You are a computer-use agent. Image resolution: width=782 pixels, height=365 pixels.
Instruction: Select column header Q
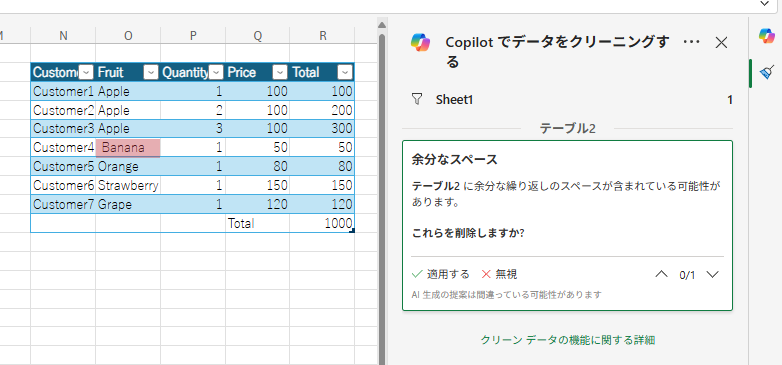tap(257, 35)
